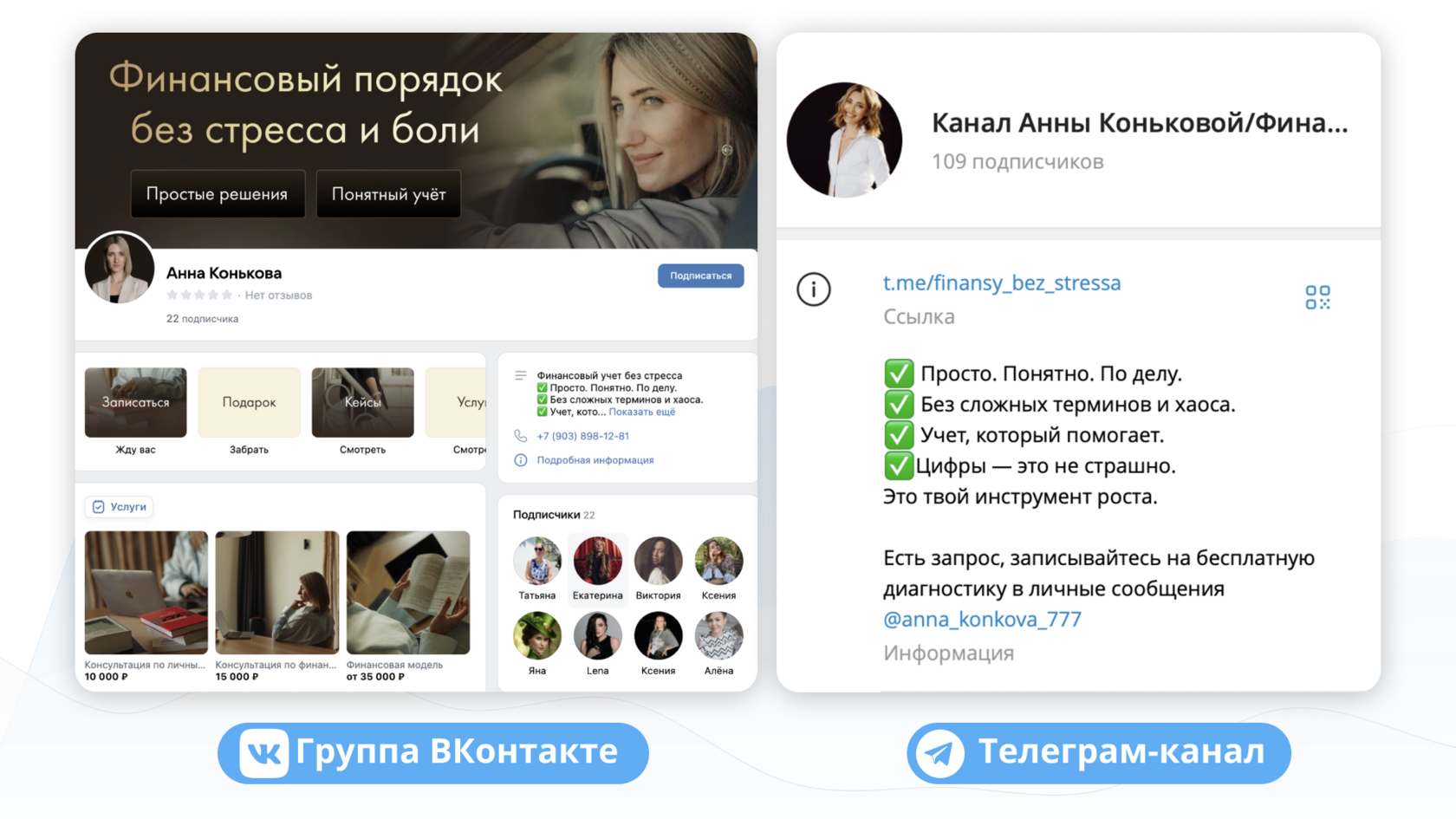Click the star rating Нет отзывов
The image size is (1456, 819).
[x=239, y=296]
